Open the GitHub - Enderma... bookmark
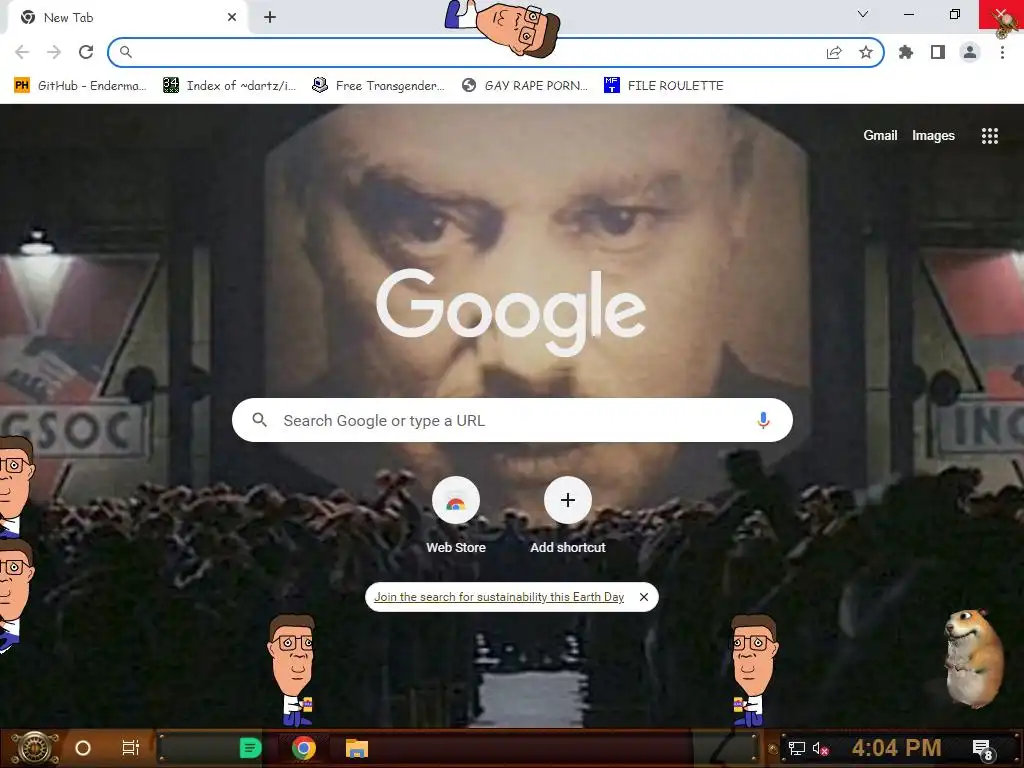The height and width of the screenshot is (768, 1024). 80,86
